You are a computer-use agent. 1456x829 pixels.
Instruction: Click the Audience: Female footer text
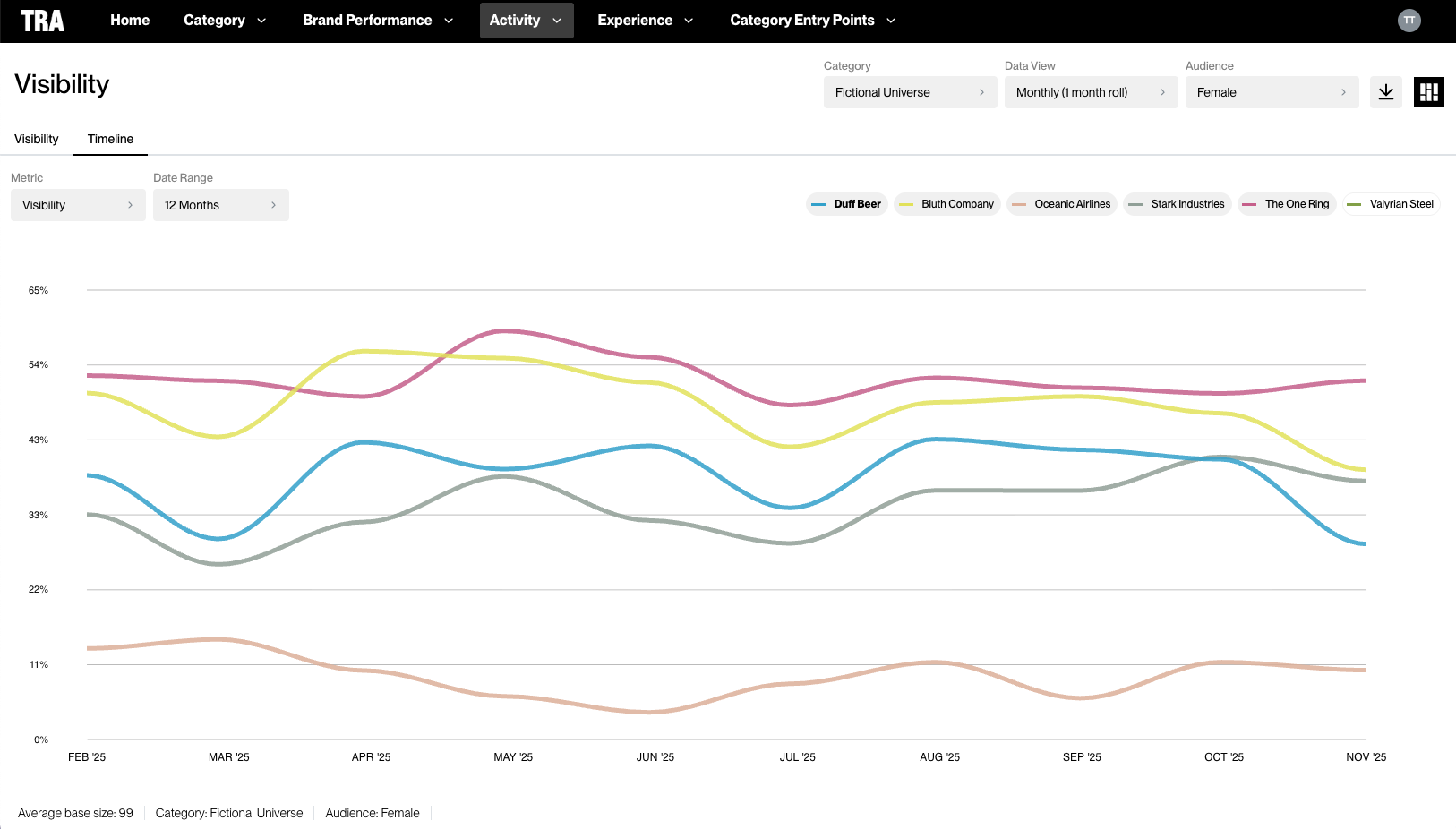(x=373, y=813)
